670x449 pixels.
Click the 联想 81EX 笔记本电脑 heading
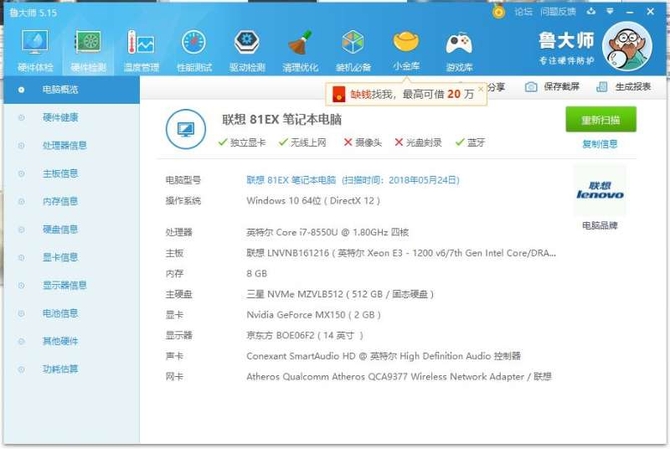pos(282,119)
